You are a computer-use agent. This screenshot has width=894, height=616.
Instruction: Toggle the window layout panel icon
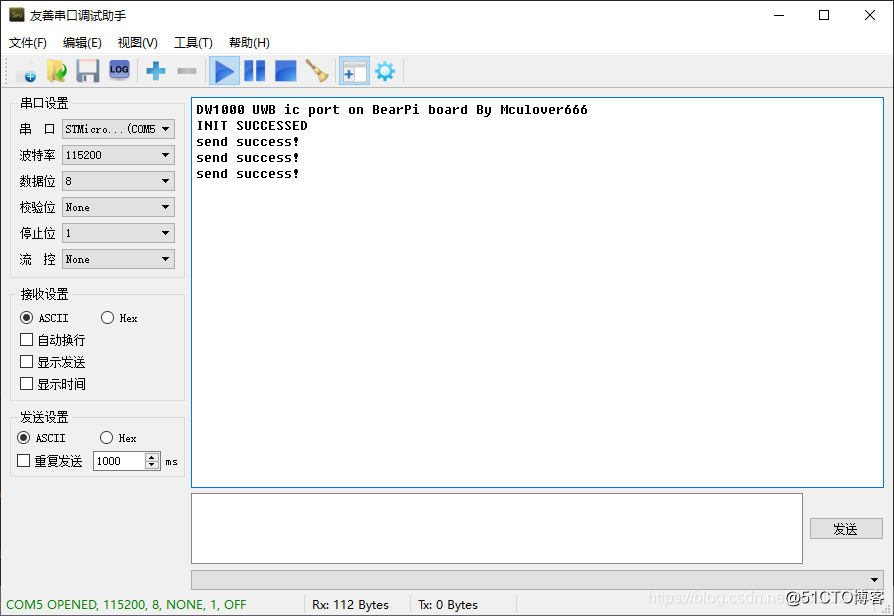(354, 71)
